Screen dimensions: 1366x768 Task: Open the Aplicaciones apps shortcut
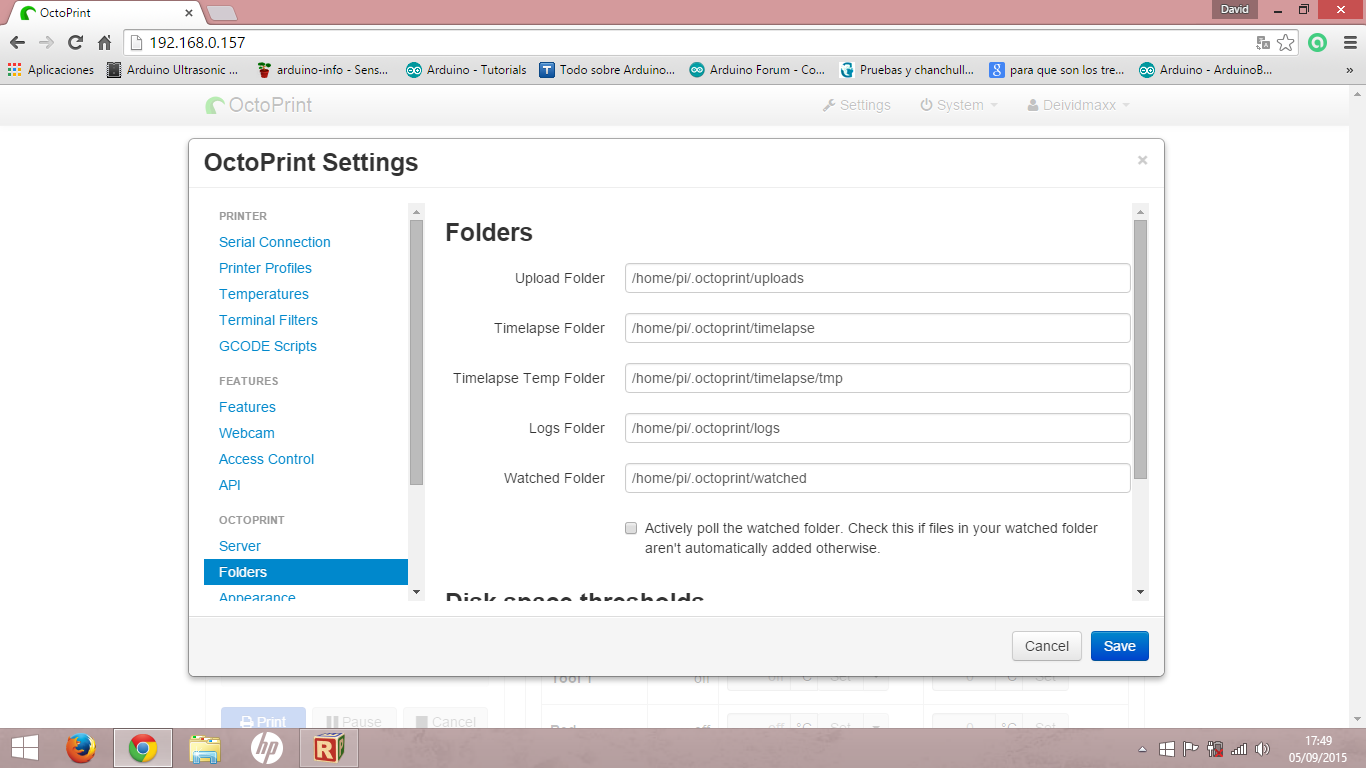pos(51,70)
